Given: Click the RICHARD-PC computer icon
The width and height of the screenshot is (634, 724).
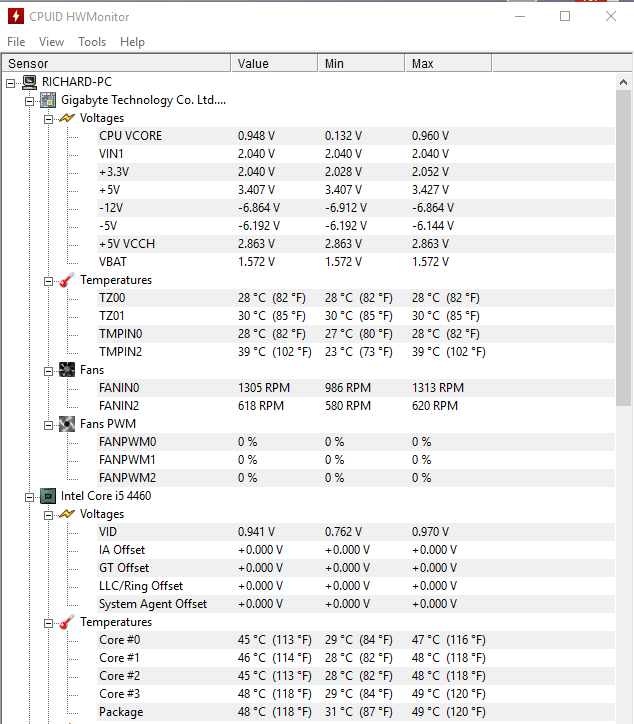Looking at the screenshot, I should (x=30, y=82).
